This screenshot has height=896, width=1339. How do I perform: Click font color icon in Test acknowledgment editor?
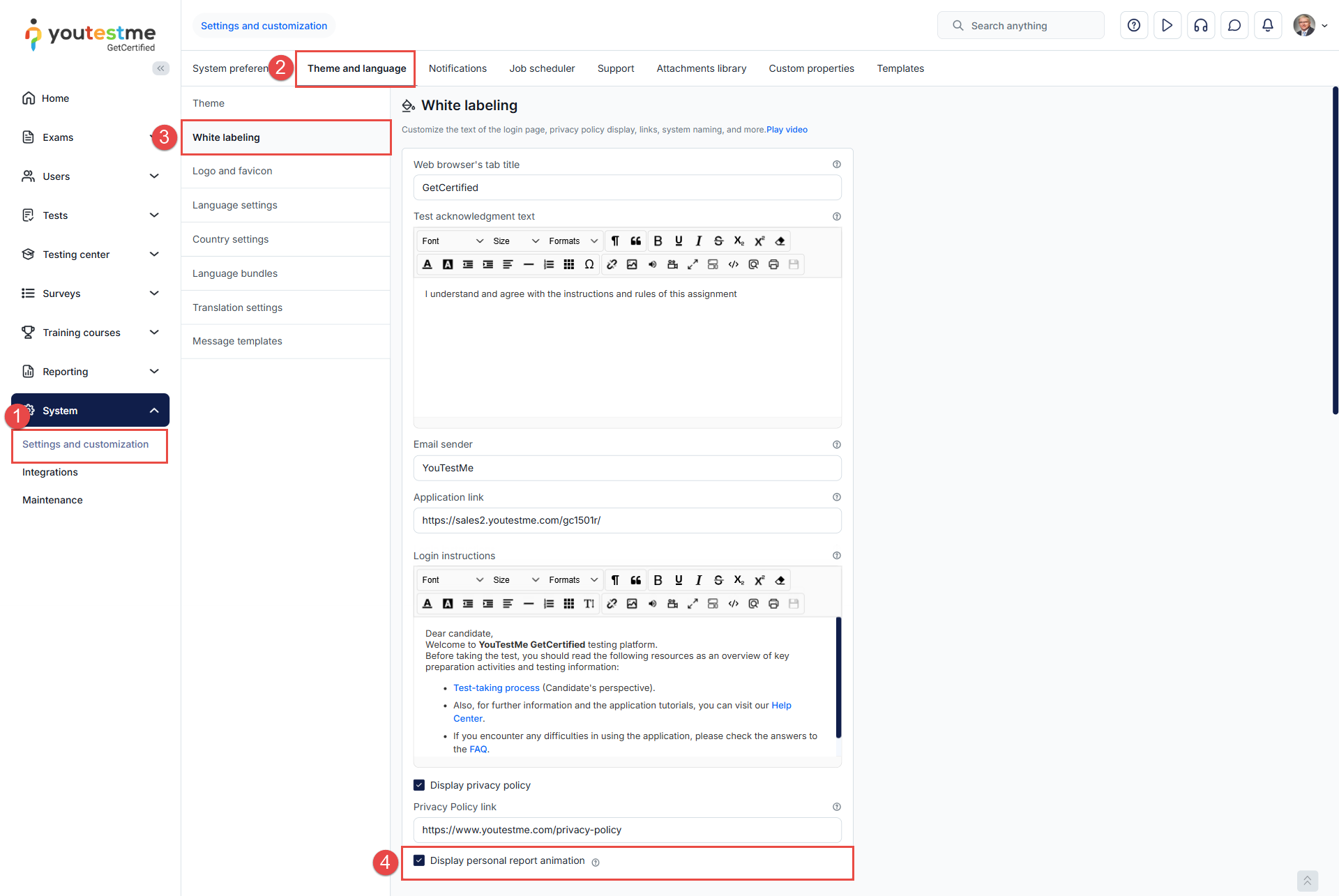[428, 264]
